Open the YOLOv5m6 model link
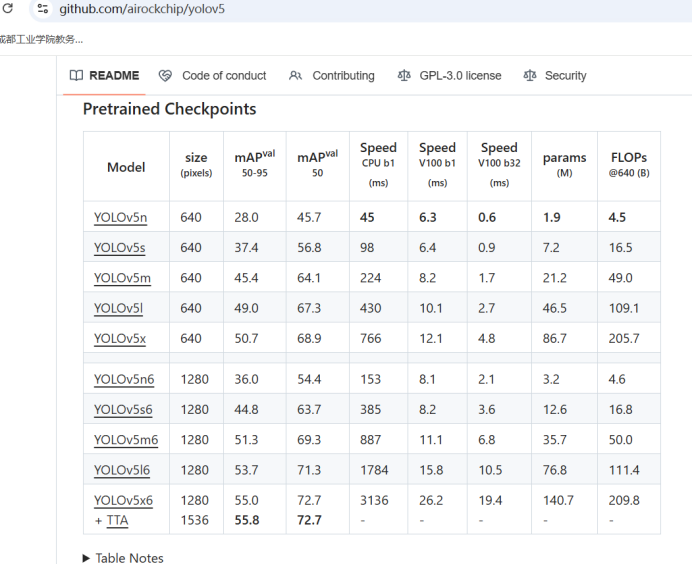 126,440
